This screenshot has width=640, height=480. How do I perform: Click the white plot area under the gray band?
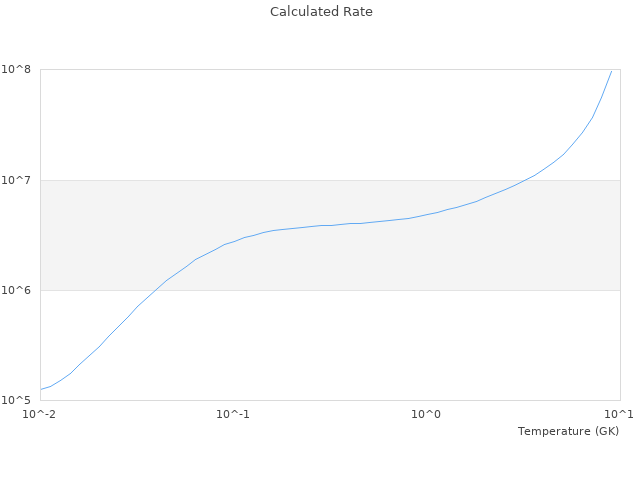click(400, 350)
